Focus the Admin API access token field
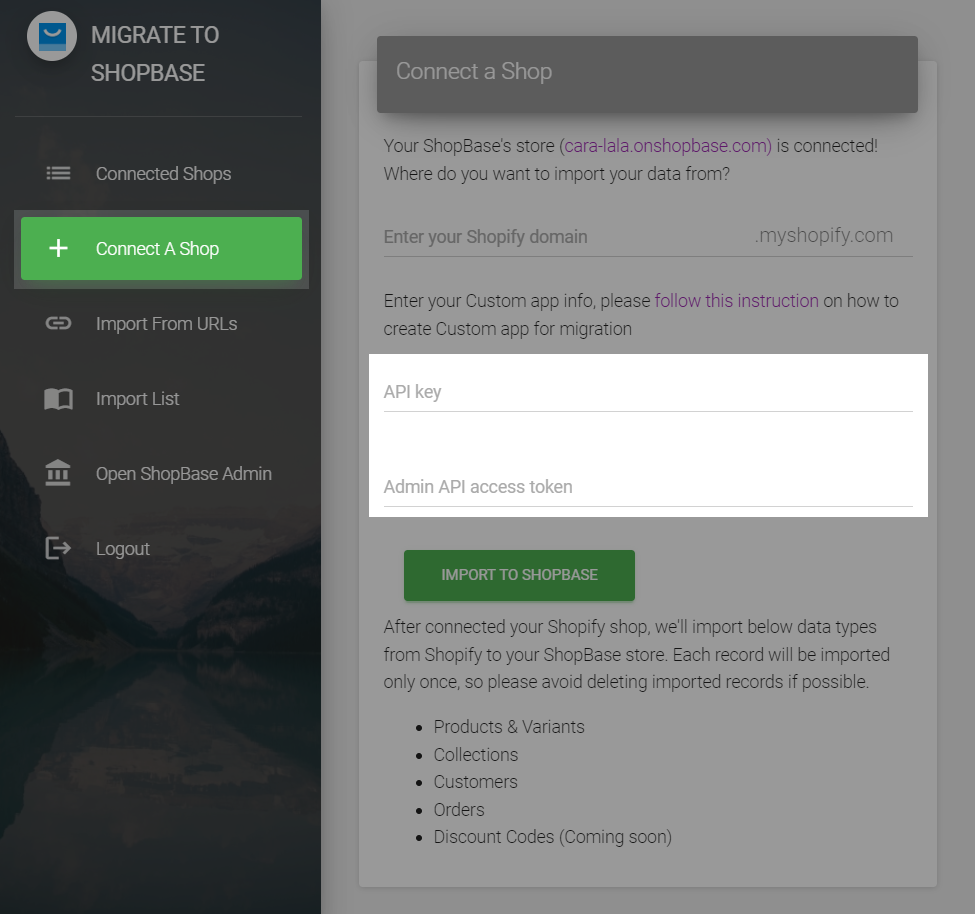 point(648,487)
